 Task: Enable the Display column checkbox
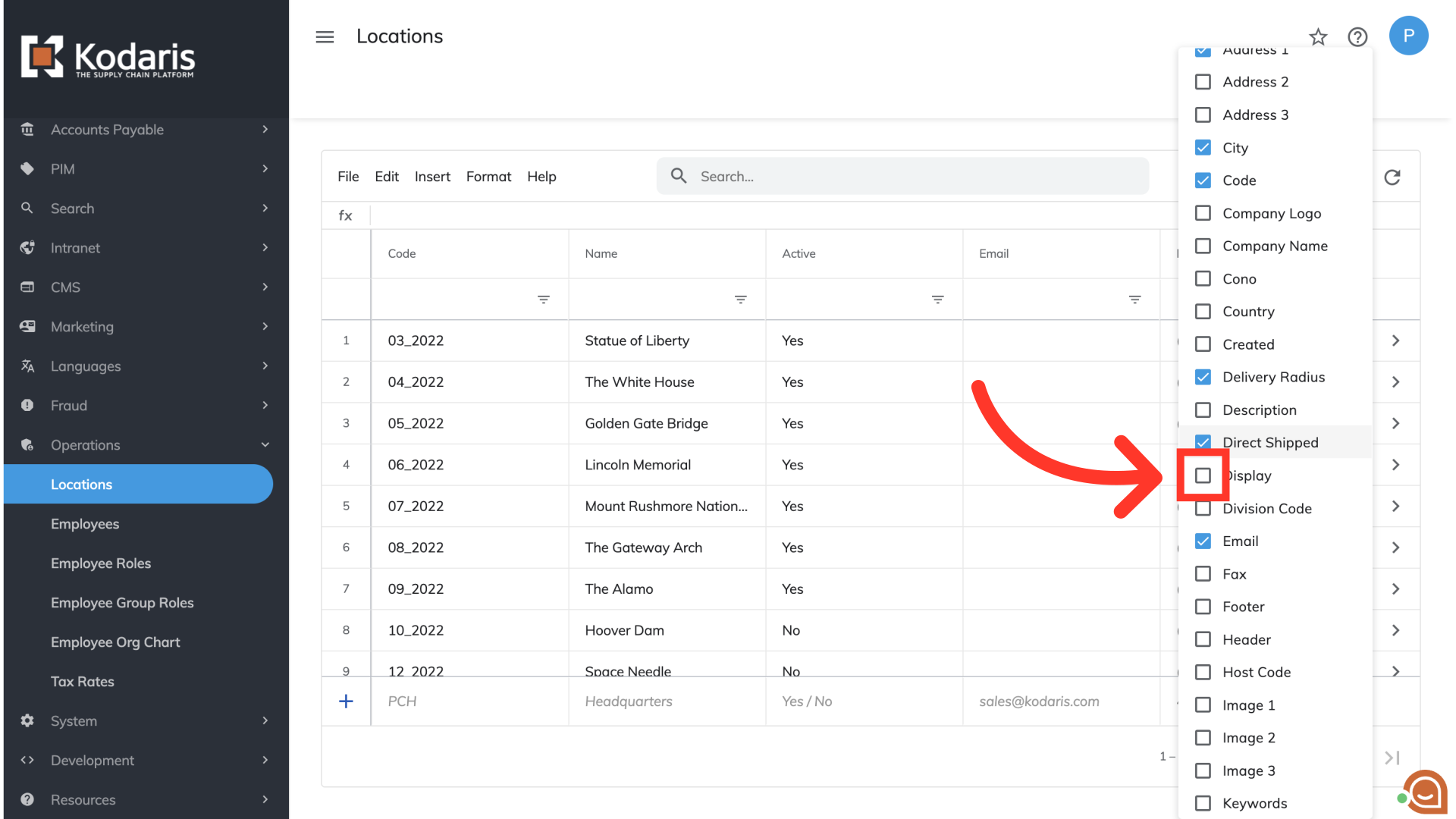click(1203, 475)
